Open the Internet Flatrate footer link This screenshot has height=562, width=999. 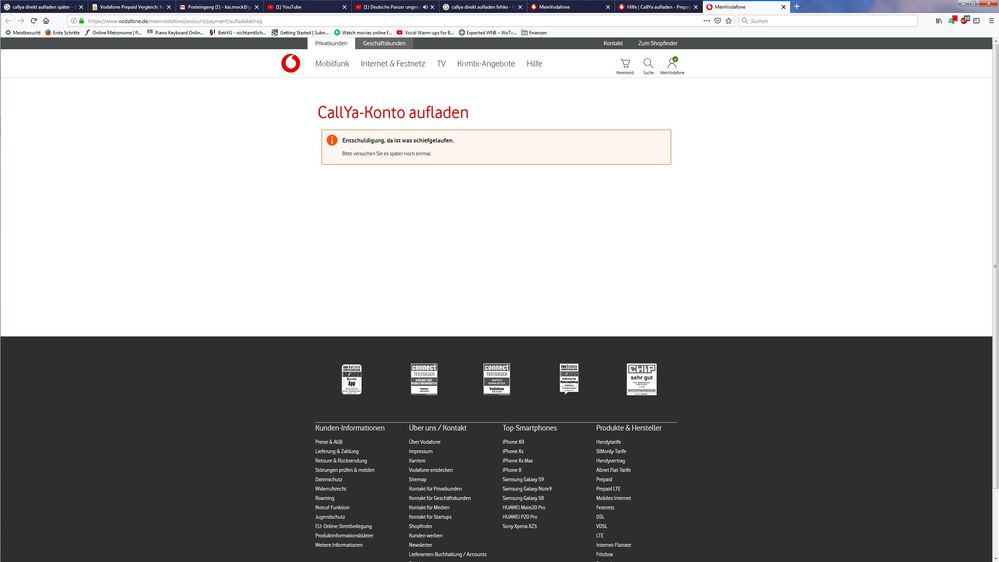[614, 545]
